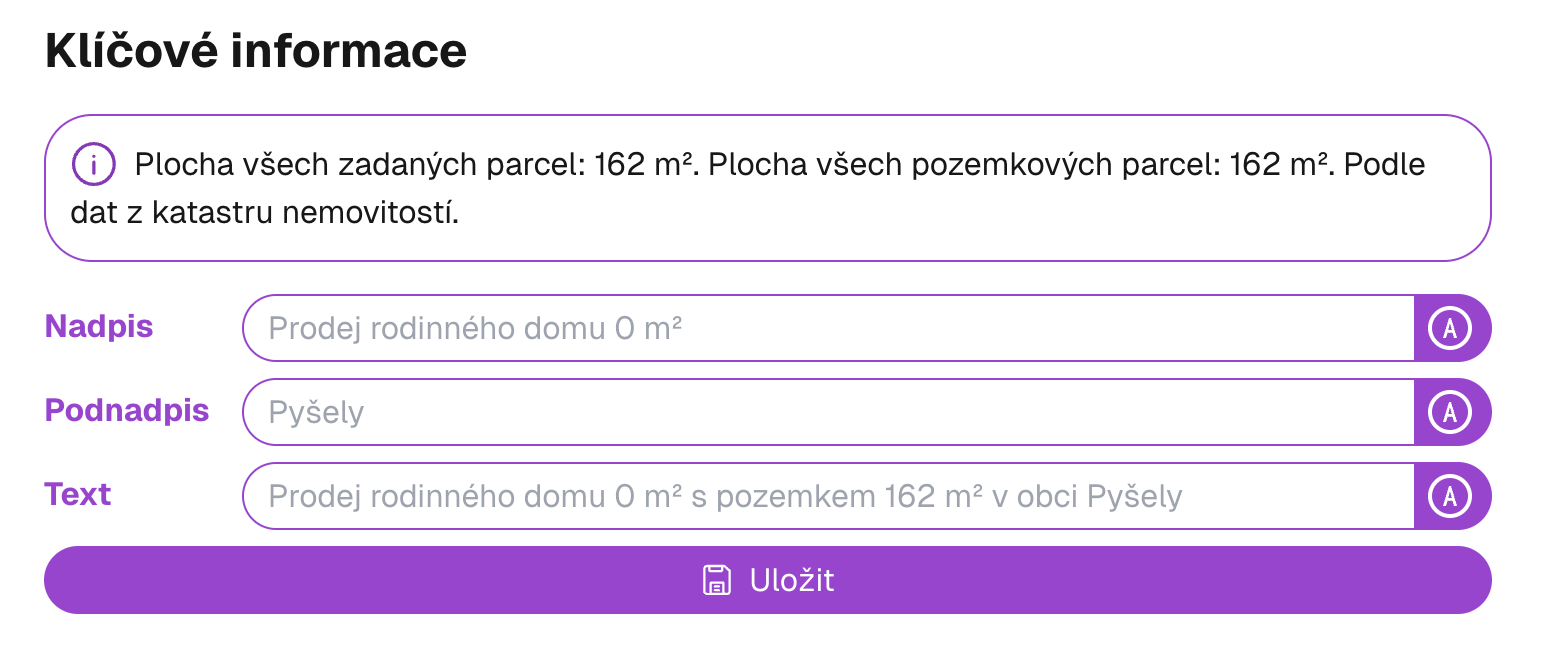
Task: Click the circled A icon beside the Nadpis field
Action: coord(1452,328)
